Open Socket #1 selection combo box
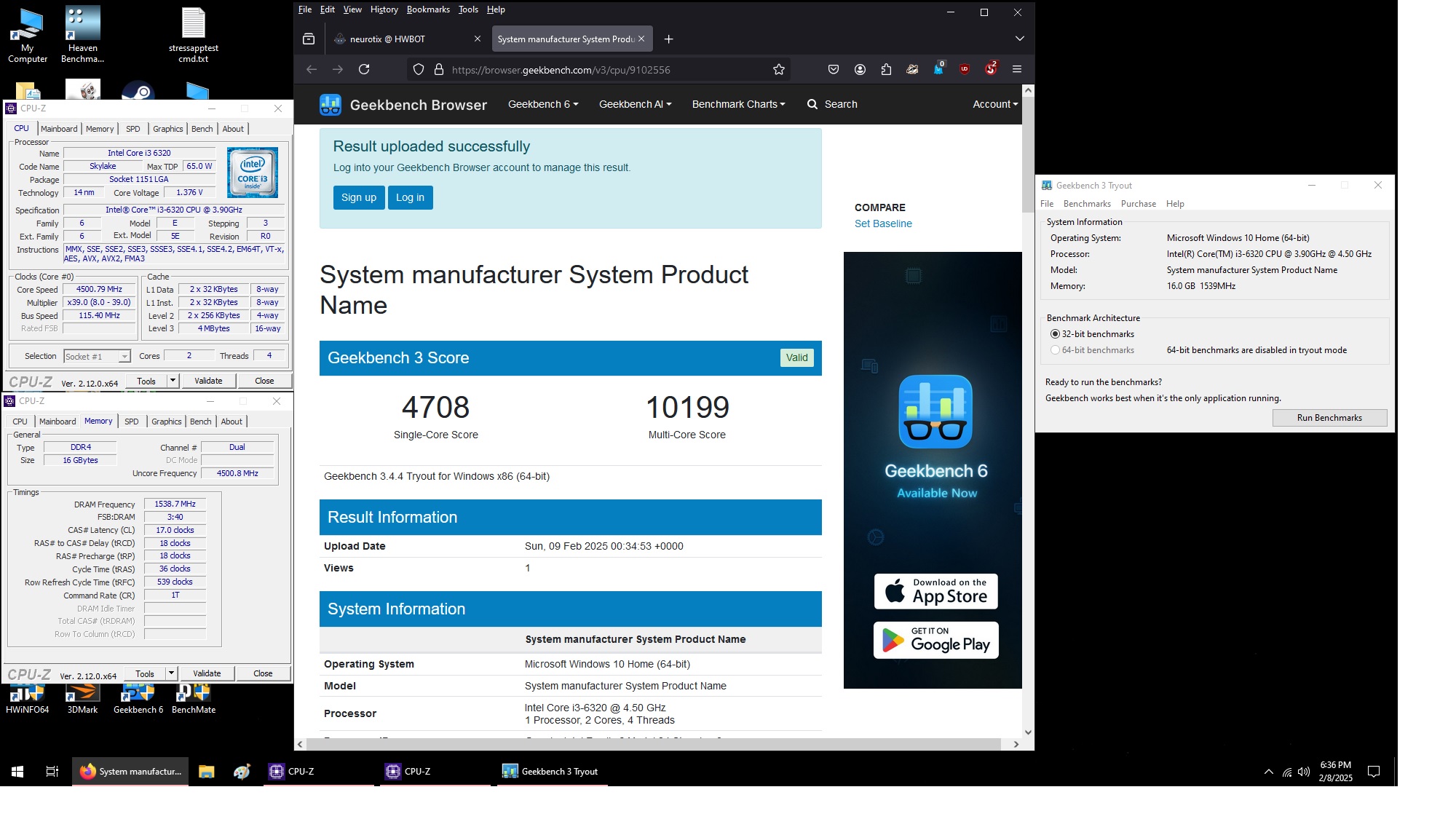The width and height of the screenshot is (1456, 819). pyautogui.click(x=97, y=356)
